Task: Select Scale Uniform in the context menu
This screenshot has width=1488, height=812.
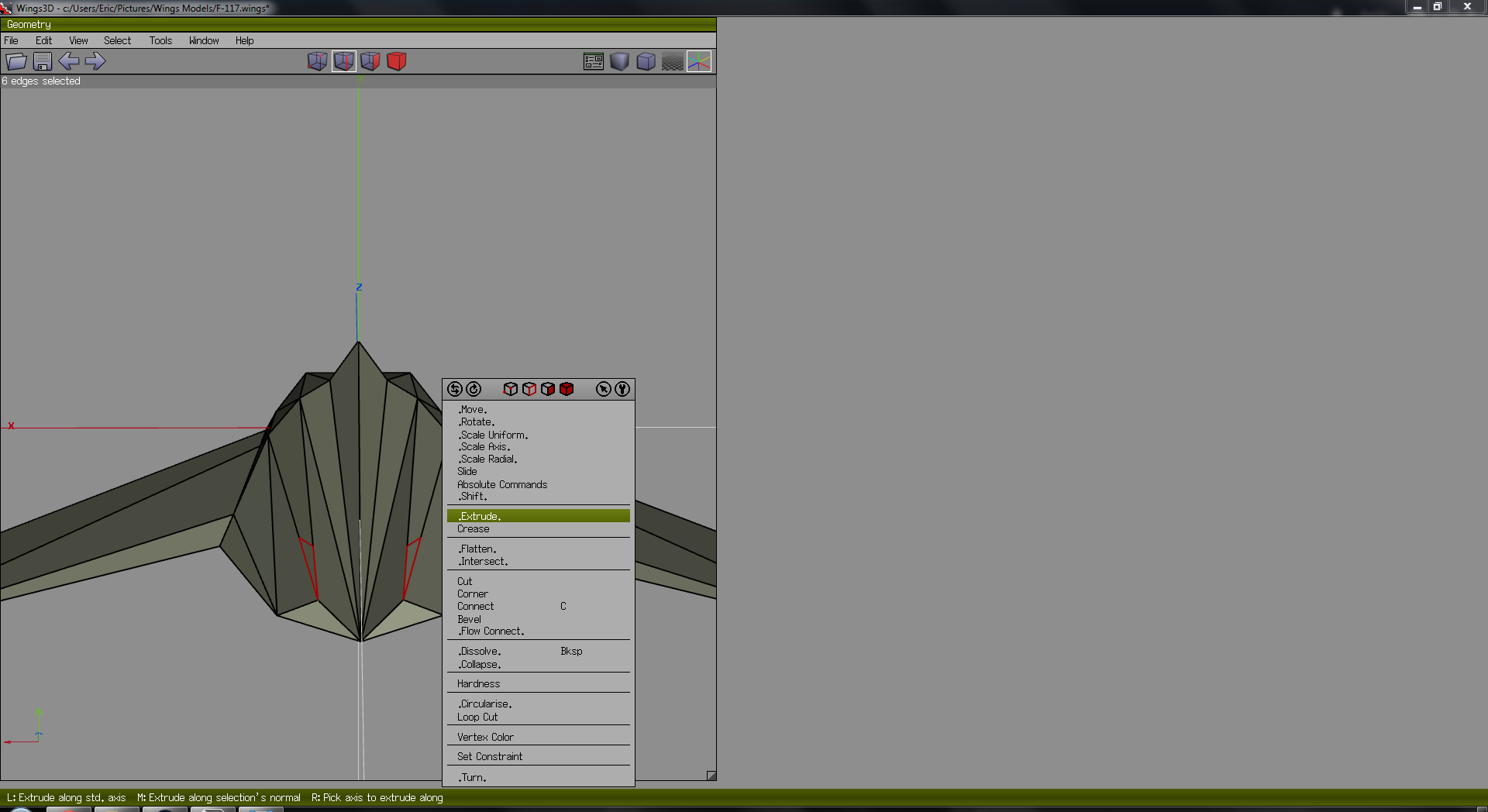Action: click(539, 435)
